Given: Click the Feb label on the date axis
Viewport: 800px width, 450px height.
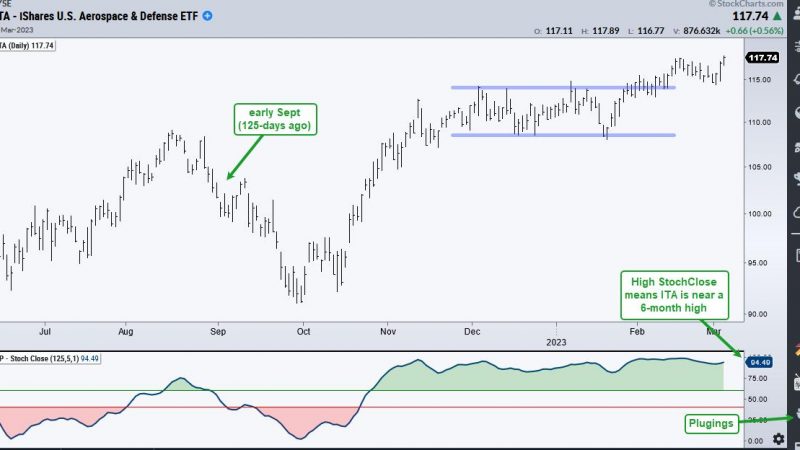Looking at the screenshot, I should pyautogui.click(x=637, y=332).
